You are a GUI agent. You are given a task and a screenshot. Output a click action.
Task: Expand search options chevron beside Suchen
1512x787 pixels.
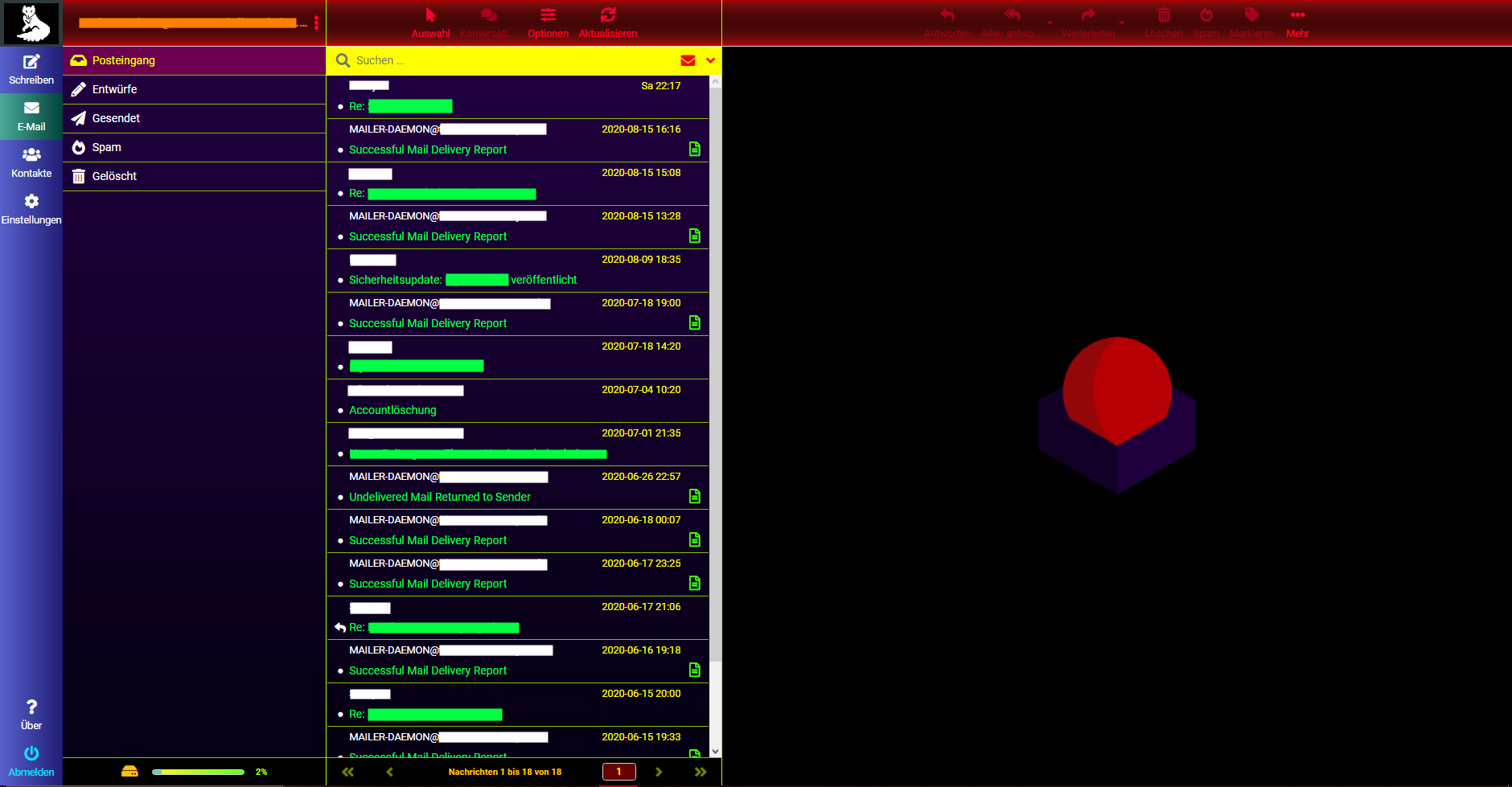click(x=710, y=60)
